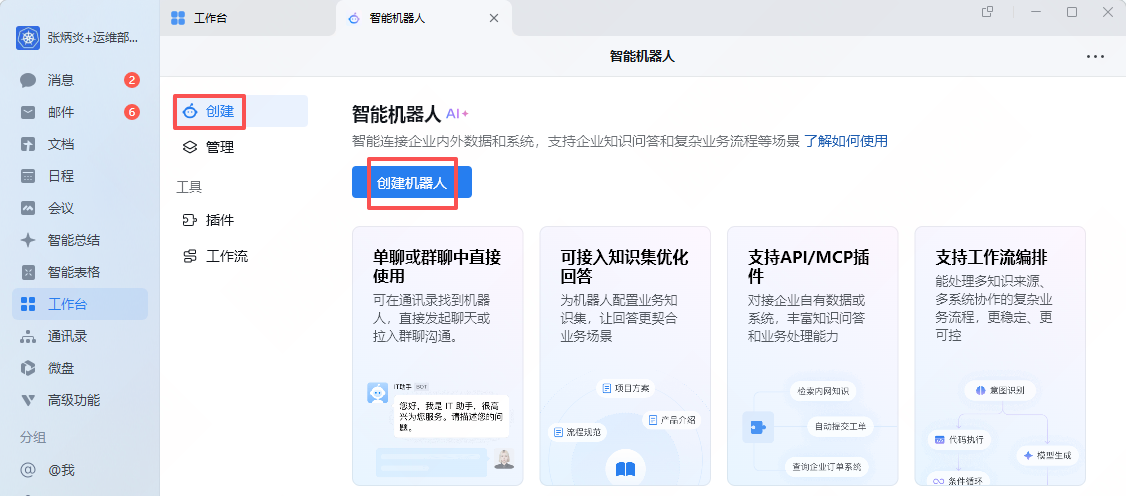The image size is (1126, 496).
Task: Click the robot icon on 智能机器人 tab
Action: click(x=353, y=19)
